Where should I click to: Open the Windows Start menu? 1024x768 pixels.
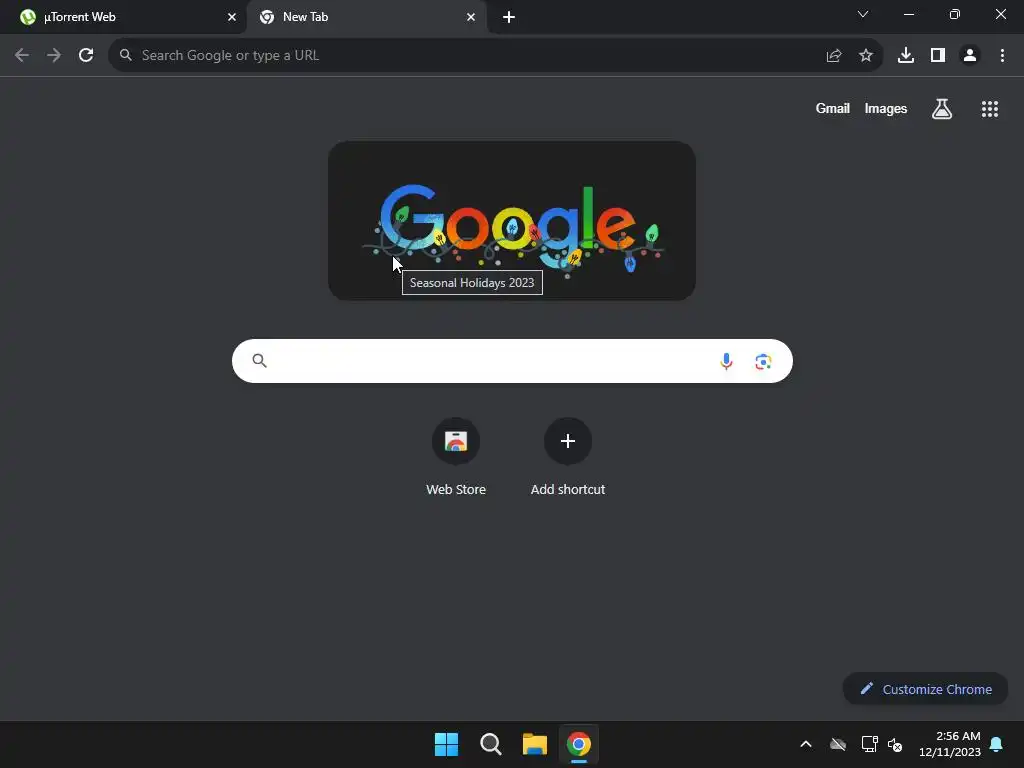point(447,744)
